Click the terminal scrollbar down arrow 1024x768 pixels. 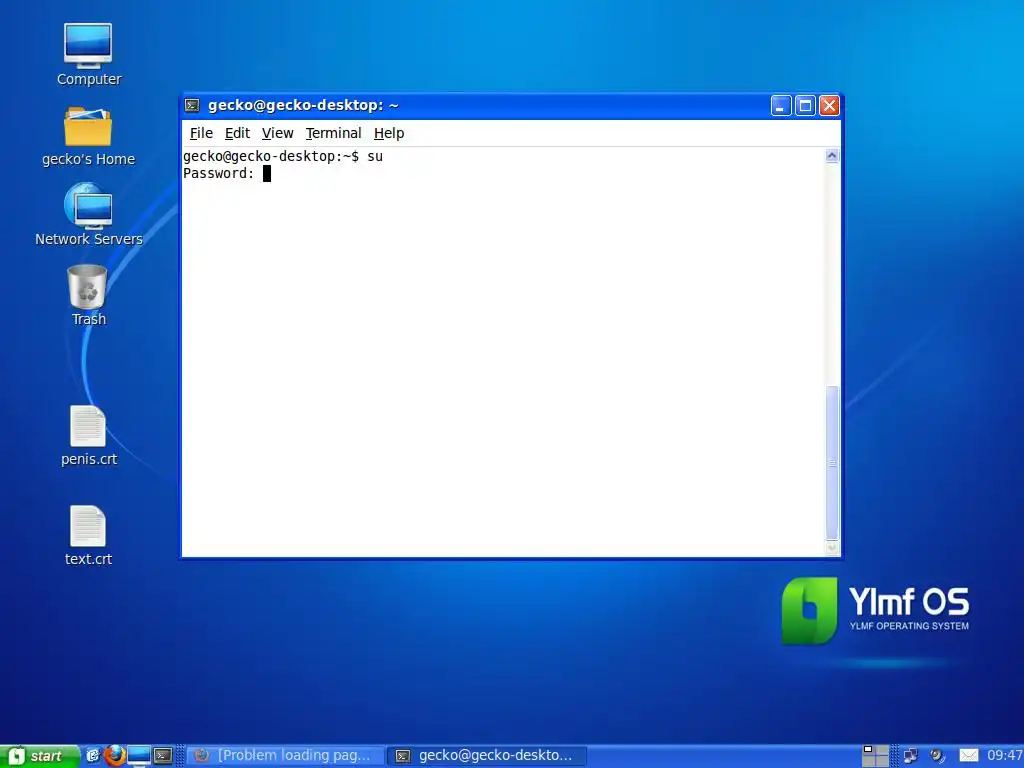pos(832,549)
